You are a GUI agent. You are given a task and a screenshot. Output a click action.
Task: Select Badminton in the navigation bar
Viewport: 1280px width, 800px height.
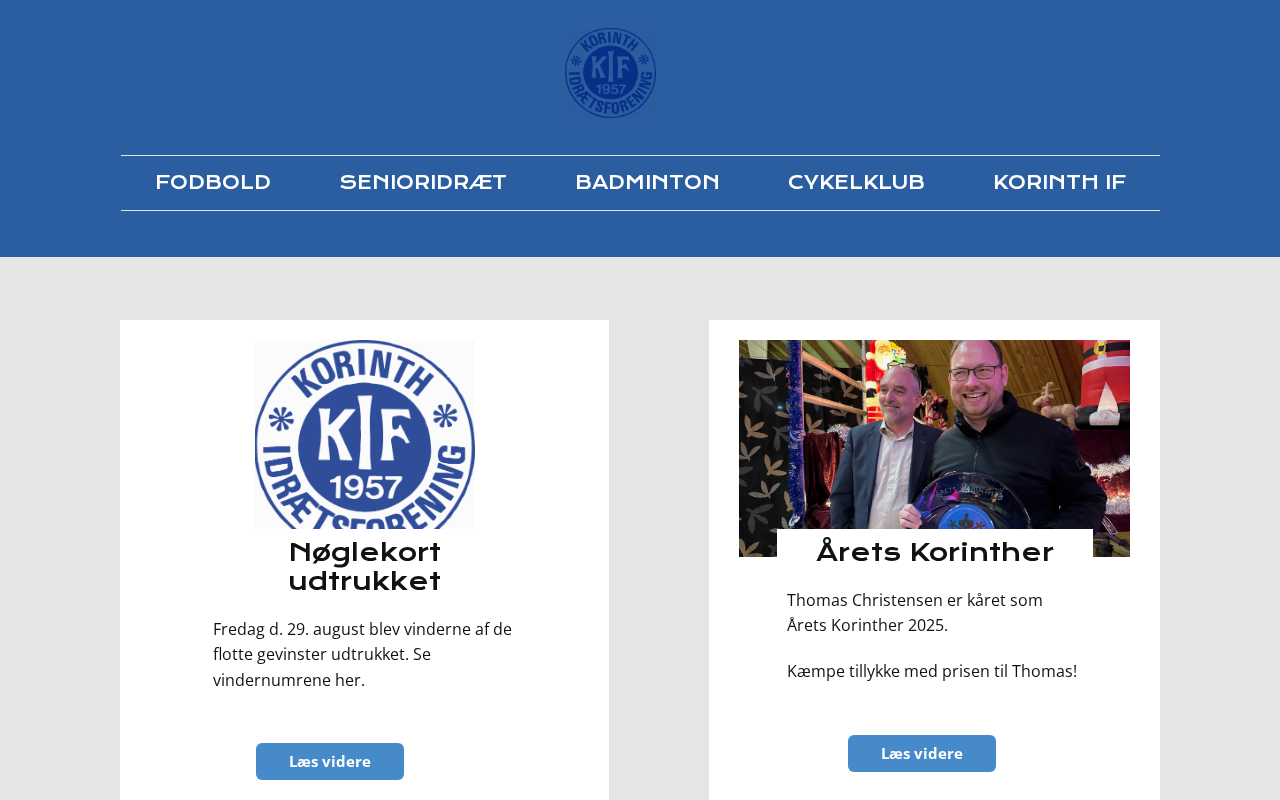(x=647, y=183)
